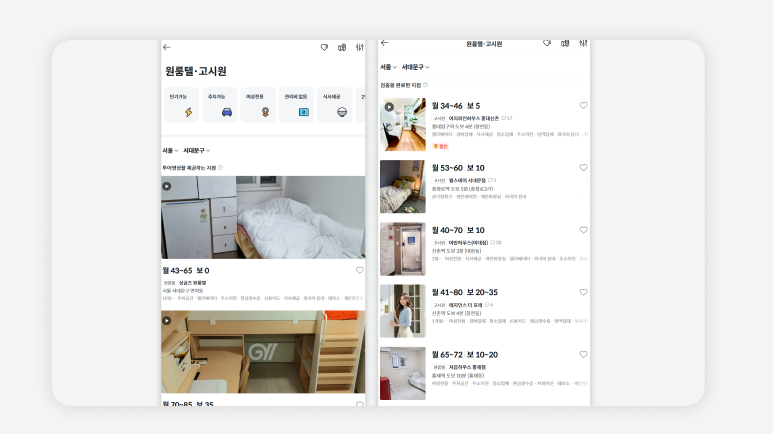Open white bedding room large photo
Viewport: 773px width, 434px height.
click(x=263, y=217)
